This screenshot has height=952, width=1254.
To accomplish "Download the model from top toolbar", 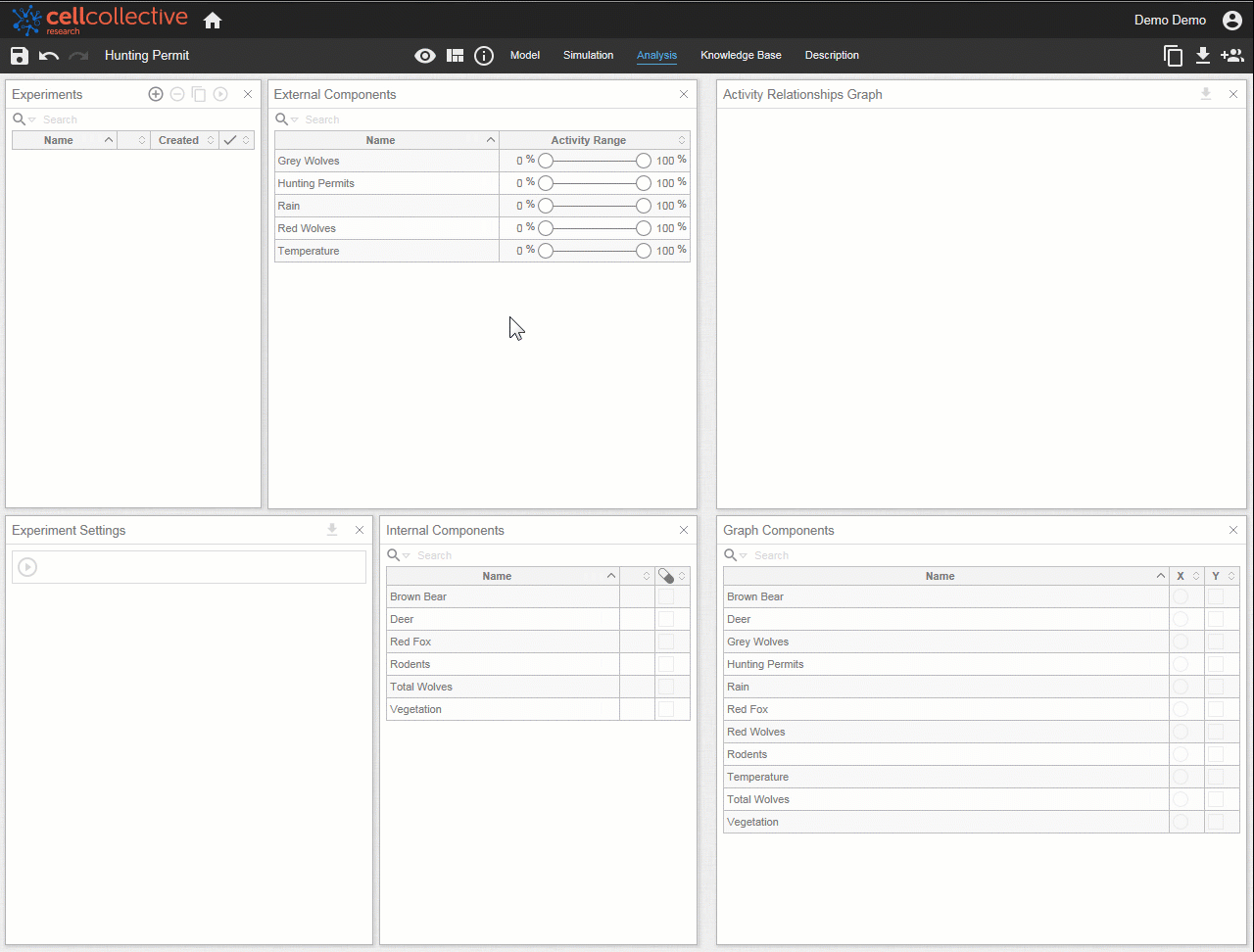I will pos(1203,56).
